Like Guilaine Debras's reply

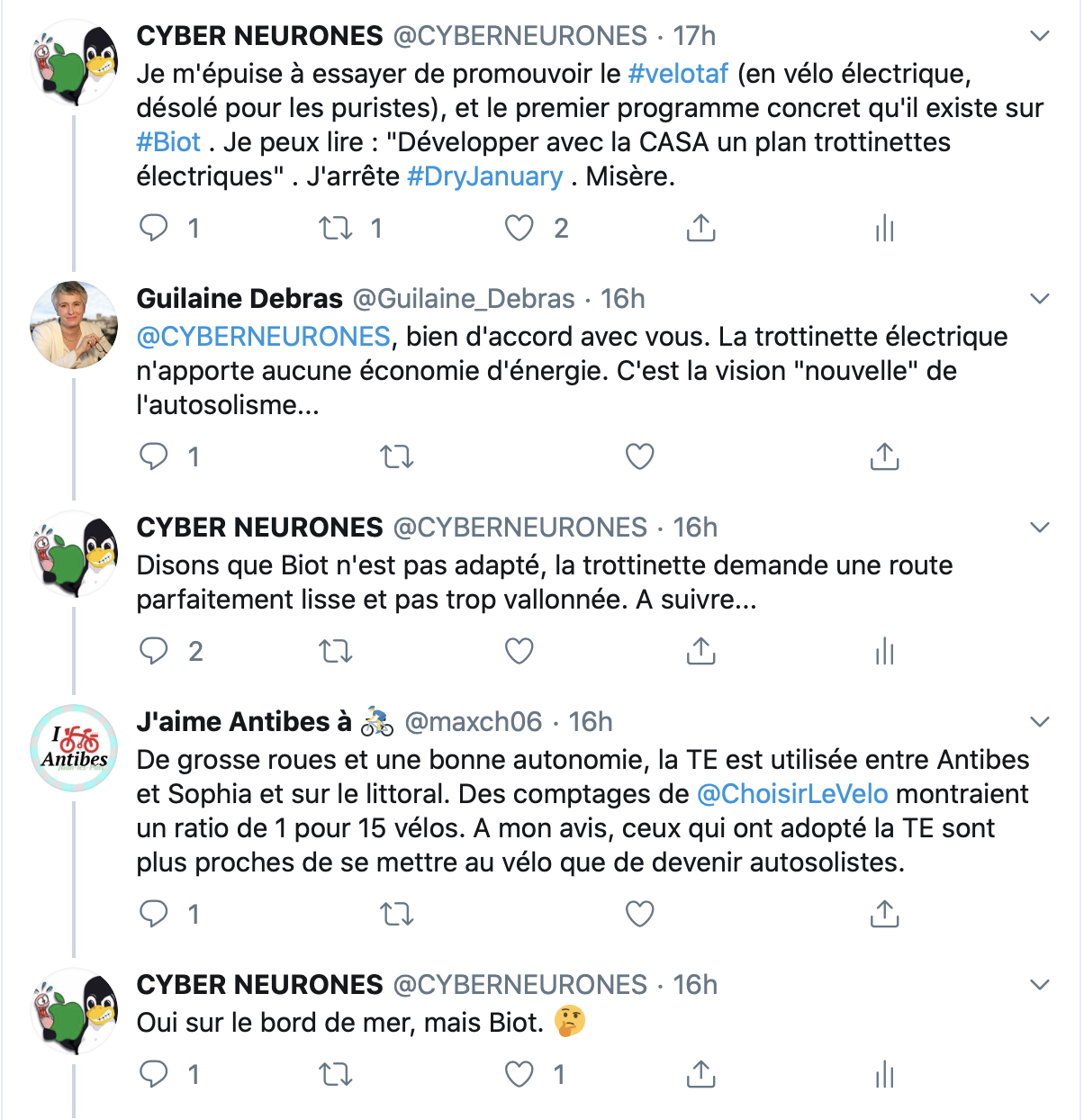(x=639, y=456)
